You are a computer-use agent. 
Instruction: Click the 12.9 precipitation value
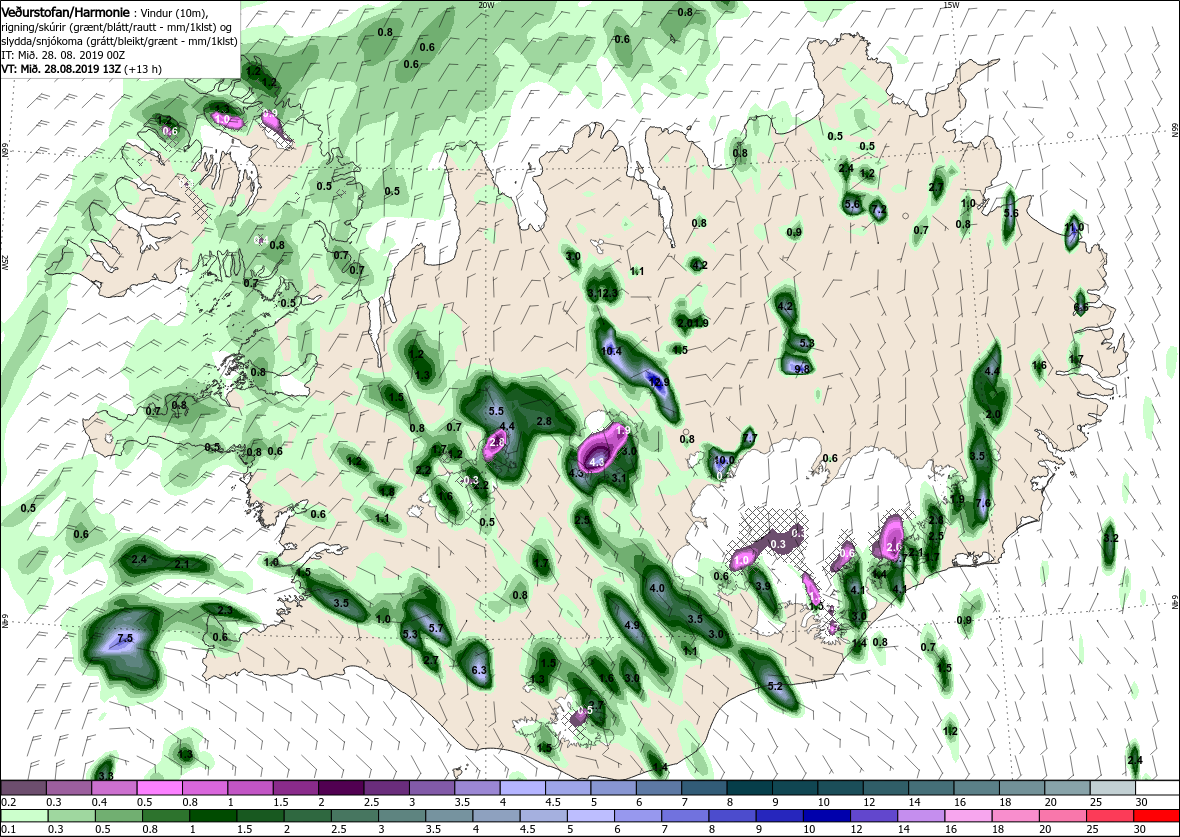pos(658,382)
